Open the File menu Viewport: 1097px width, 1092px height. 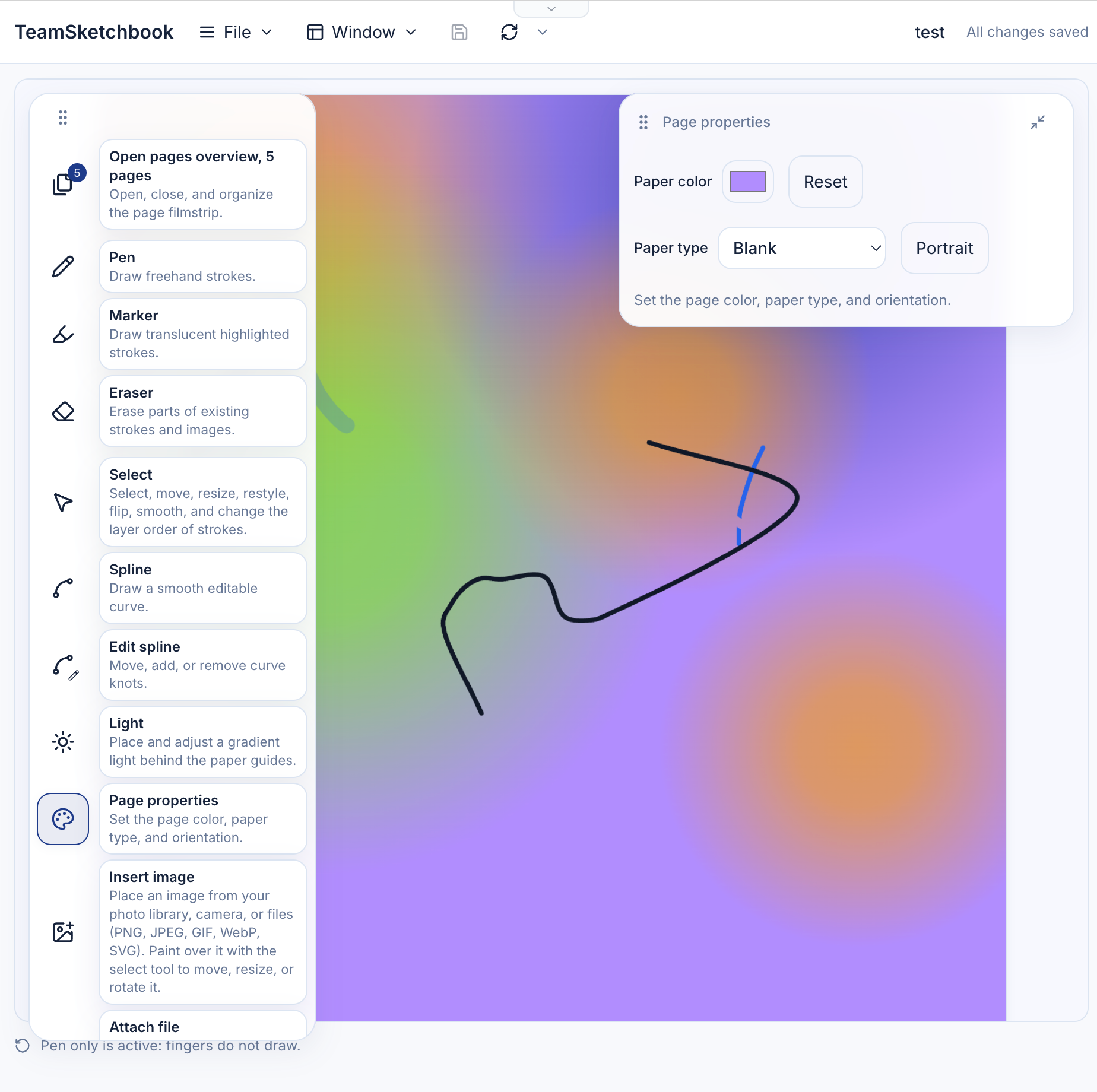pyautogui.click(x=236, y=32)
